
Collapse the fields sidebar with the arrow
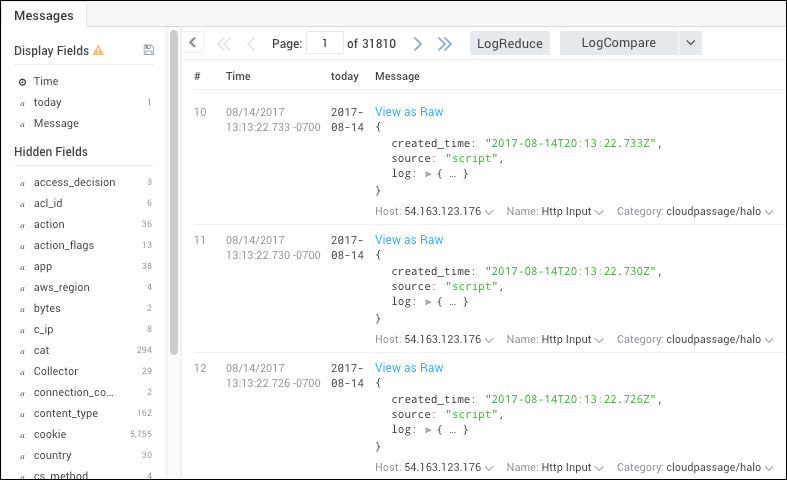click(x=194, y=42)
